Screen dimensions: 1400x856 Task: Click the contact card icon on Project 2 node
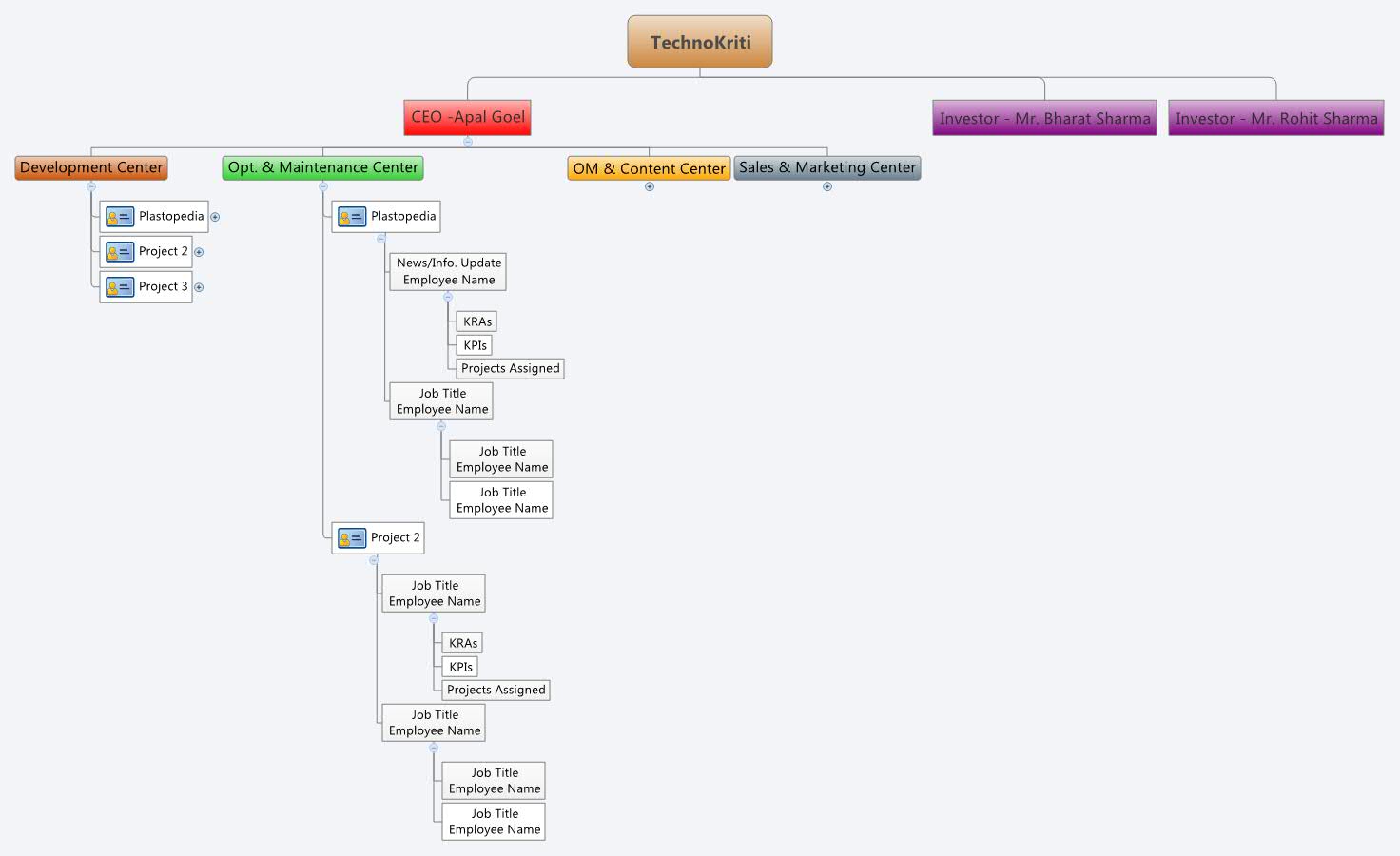click(x=119, y=251)
